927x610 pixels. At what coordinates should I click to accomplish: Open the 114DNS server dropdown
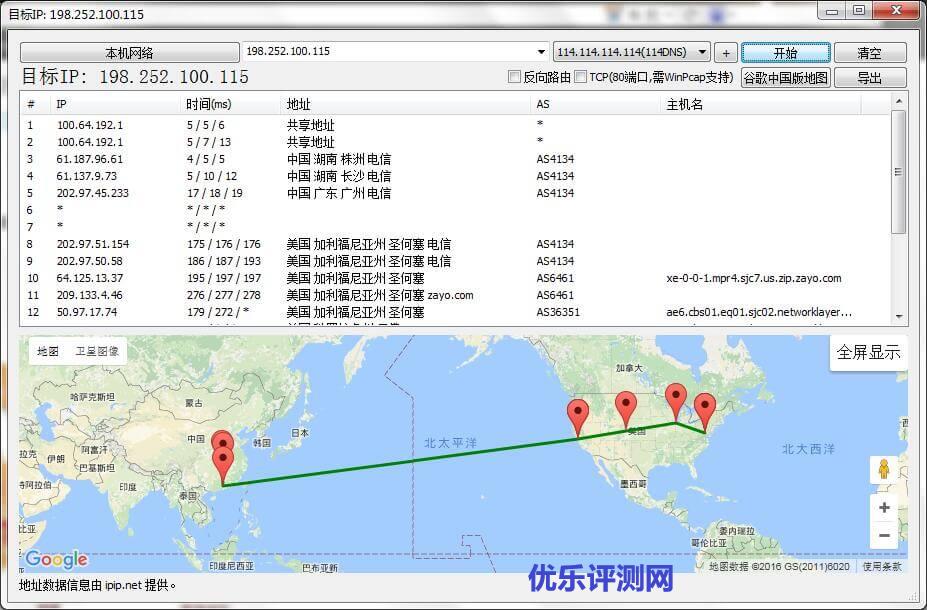702,52
